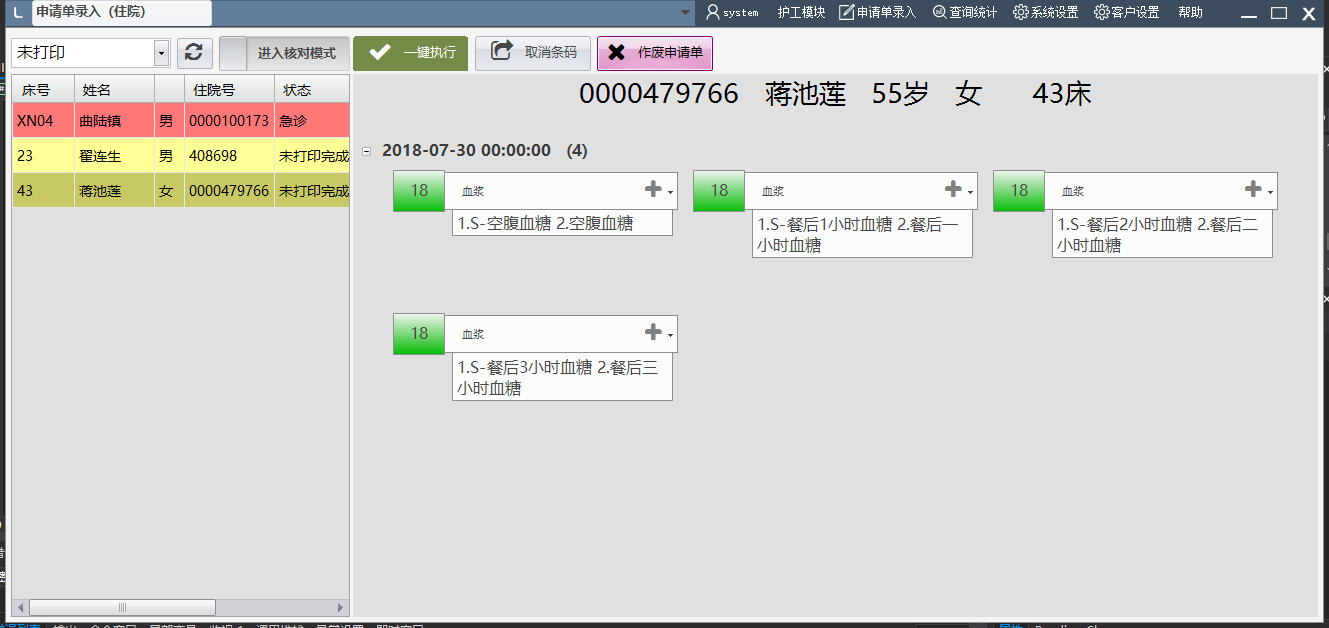Open the 未打印 status dropdown
Viewport: 1329px width, 628px height.
[x=162, y=53]
